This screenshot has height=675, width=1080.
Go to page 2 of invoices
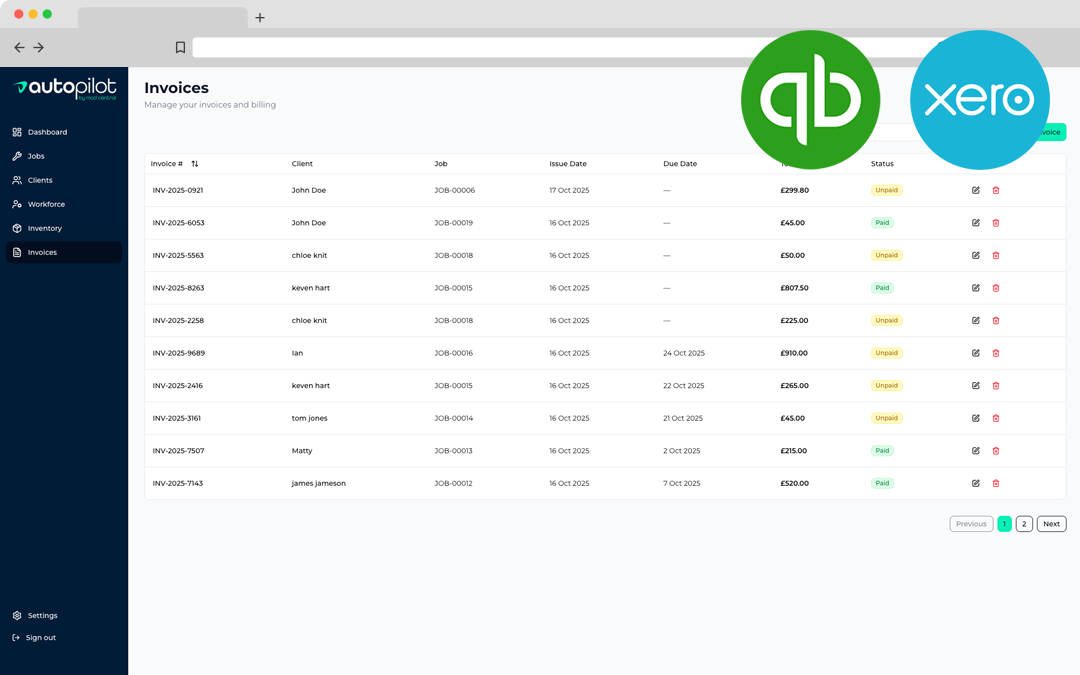pyautogui.click(x=1023, y=523)
